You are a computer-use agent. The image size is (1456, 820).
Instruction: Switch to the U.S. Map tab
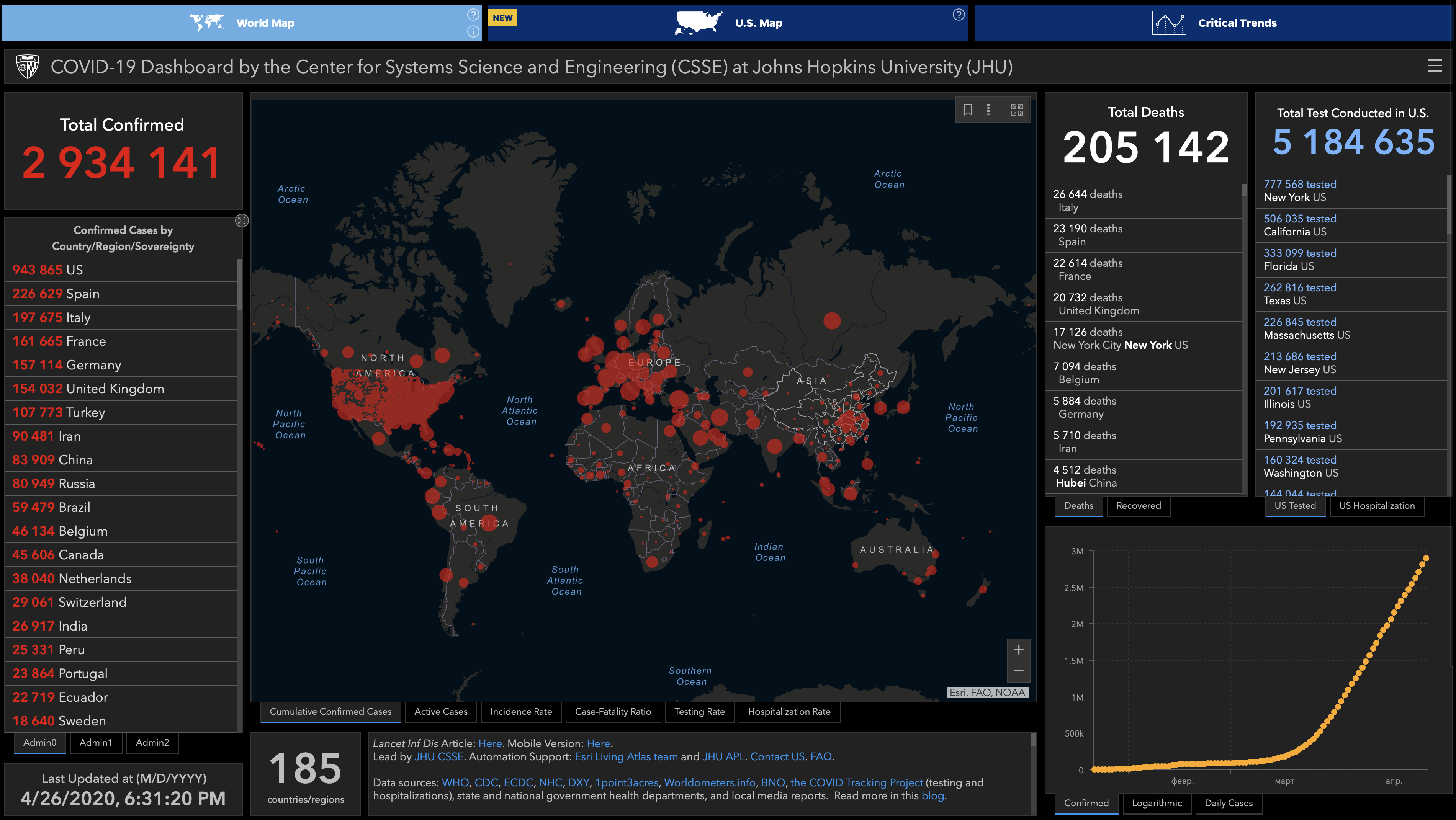(728, 23)
